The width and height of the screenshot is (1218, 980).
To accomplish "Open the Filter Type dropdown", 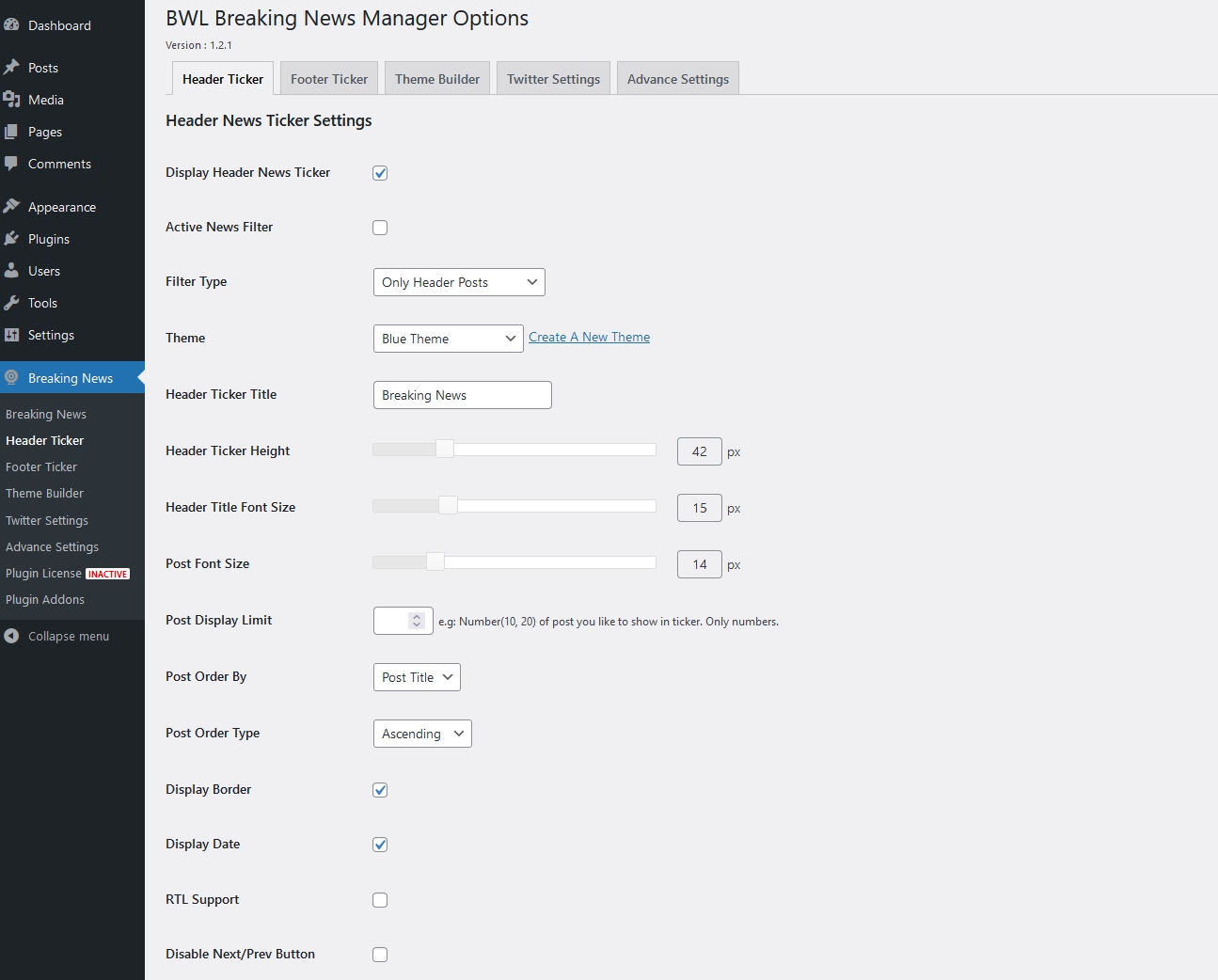I will point(459,282).
